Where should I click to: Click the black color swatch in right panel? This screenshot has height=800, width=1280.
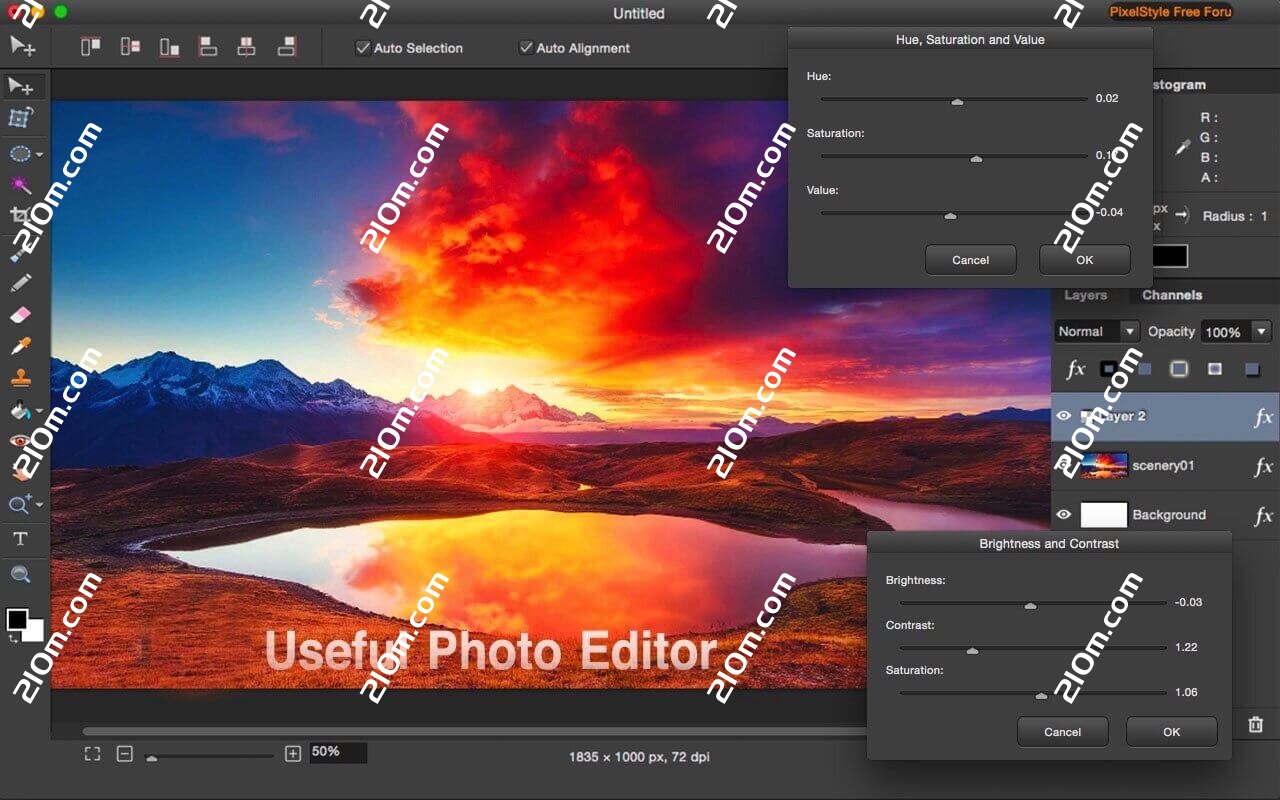1170,256
